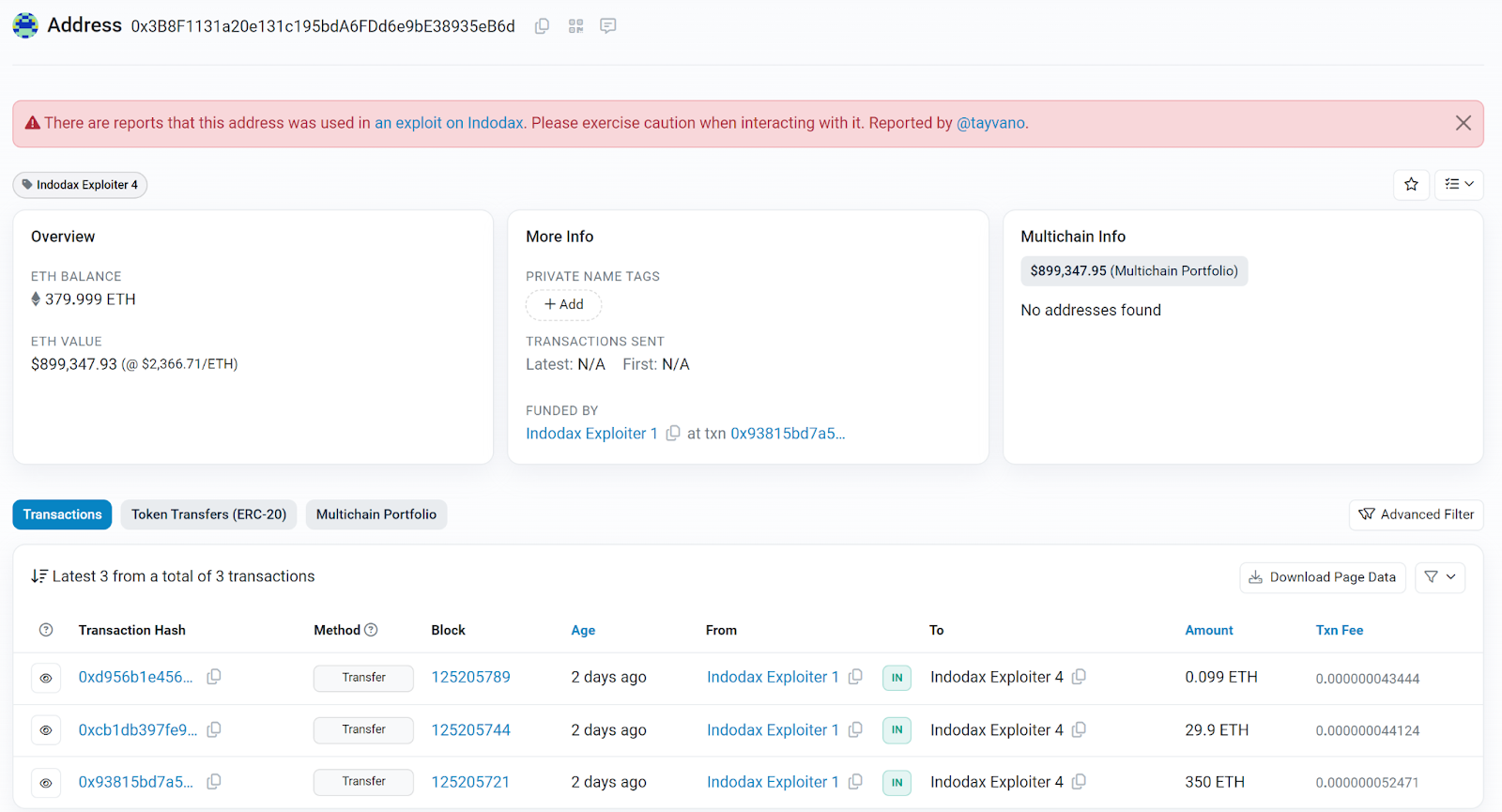This screenshot has width=1502, height=812.
Task: Click Transfer method of block 125205744 row
Action: click(363, 729)
